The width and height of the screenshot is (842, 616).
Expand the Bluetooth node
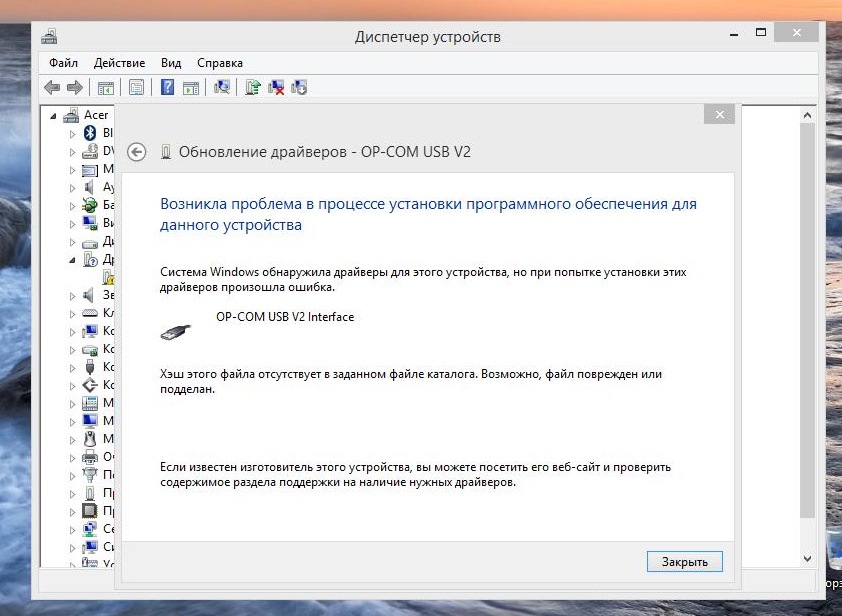coord(72,134)
